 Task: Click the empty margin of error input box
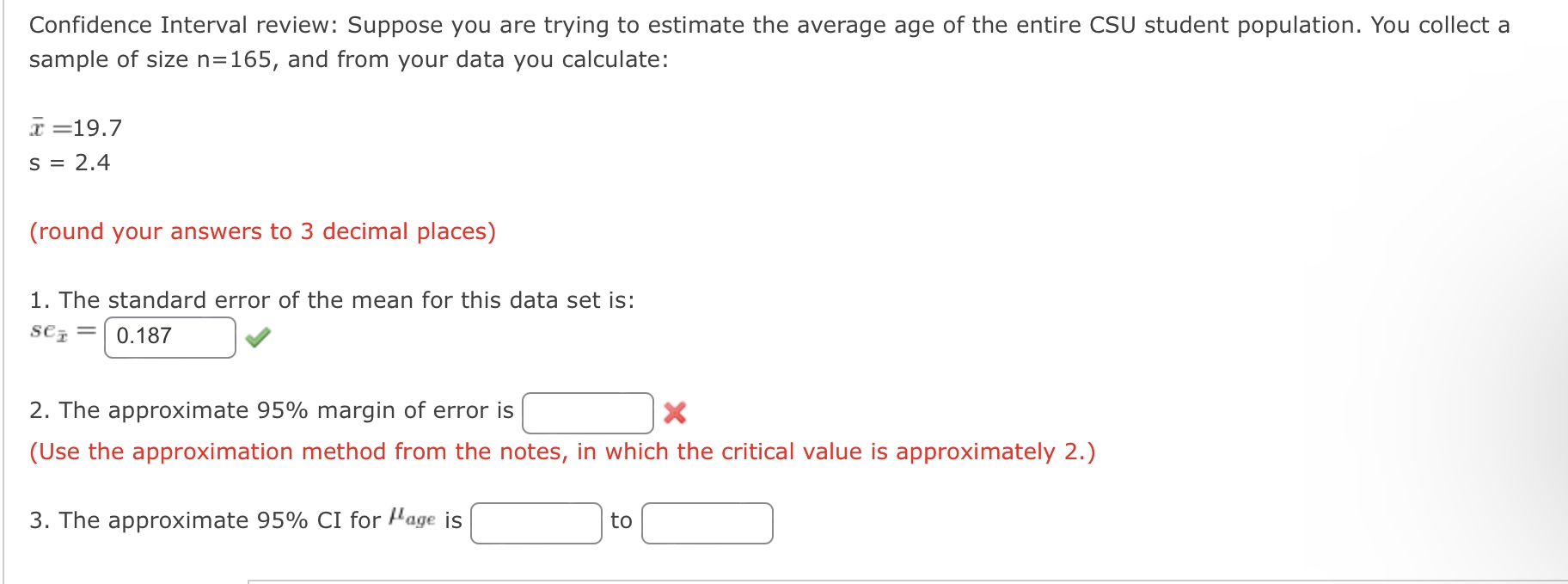tap(588, 411)
